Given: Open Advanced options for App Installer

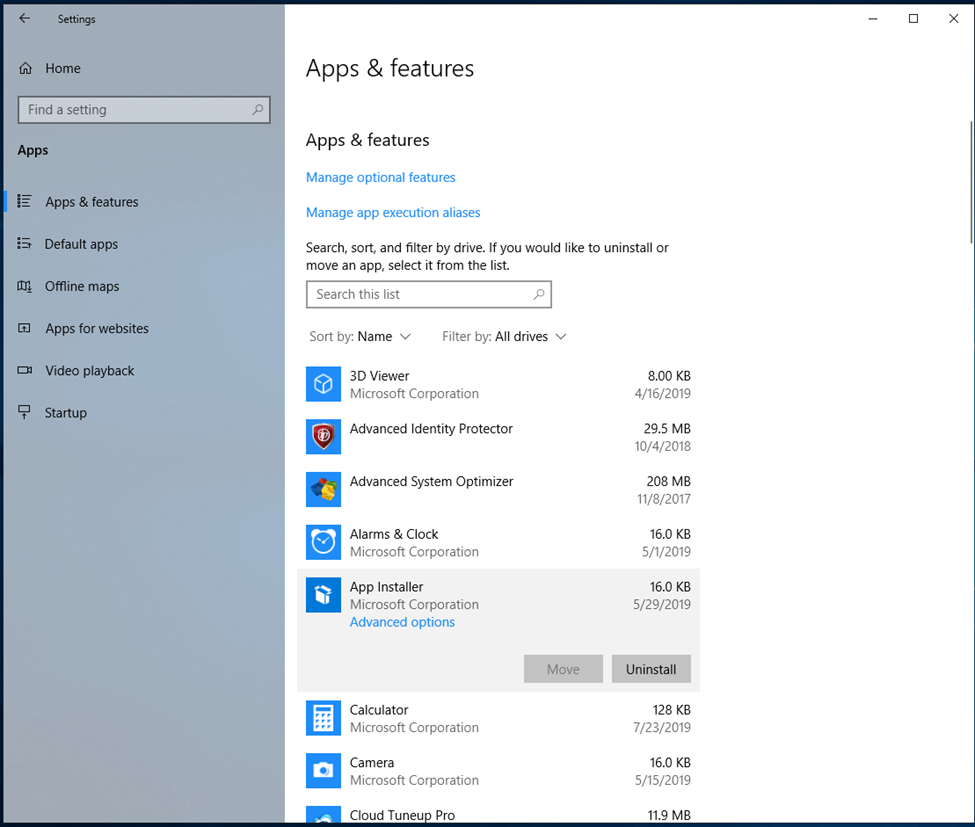Looking at the screenshot, I should click(x=402, y=622).
